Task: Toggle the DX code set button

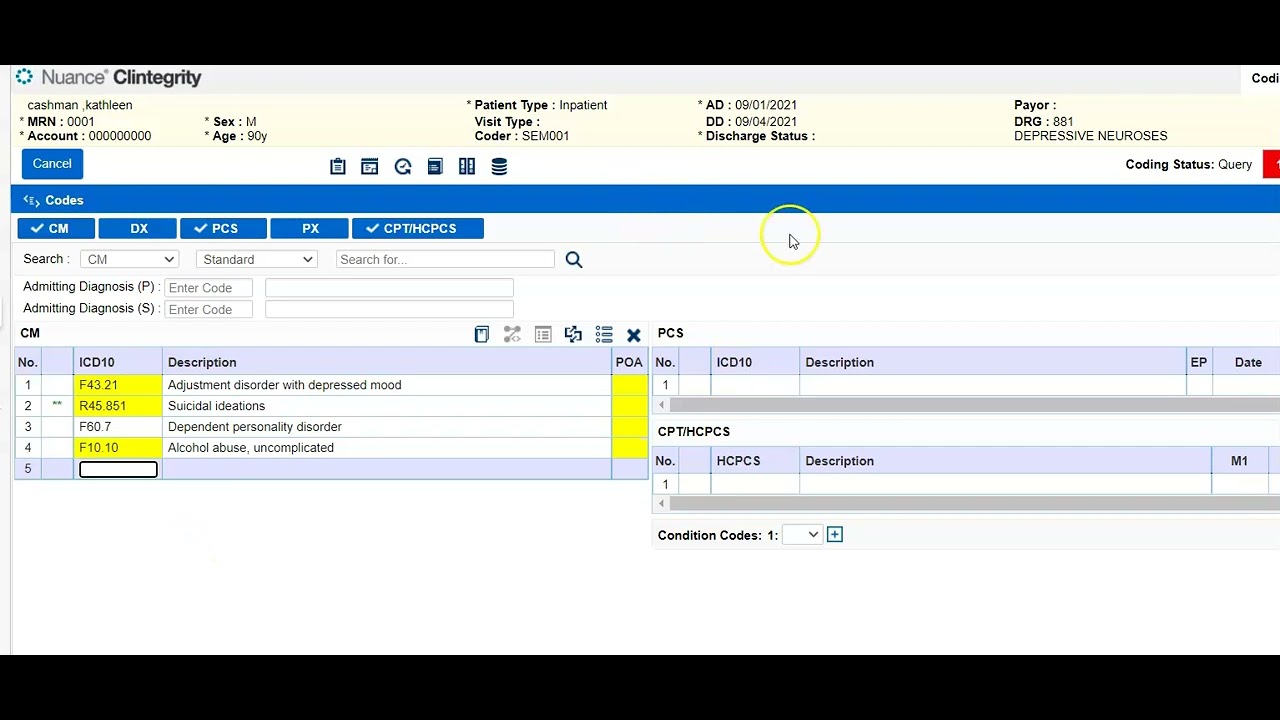Action: (138, 229)
